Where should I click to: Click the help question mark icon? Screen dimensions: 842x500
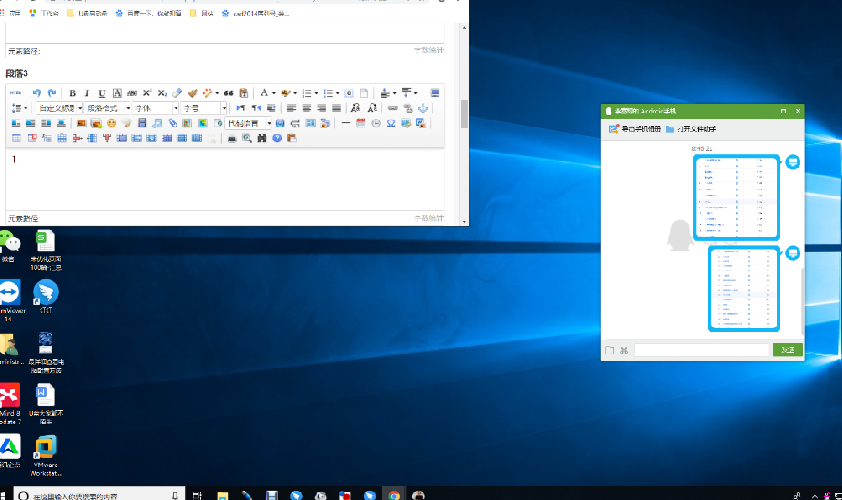pyautogui.click(x=277, y=138)
